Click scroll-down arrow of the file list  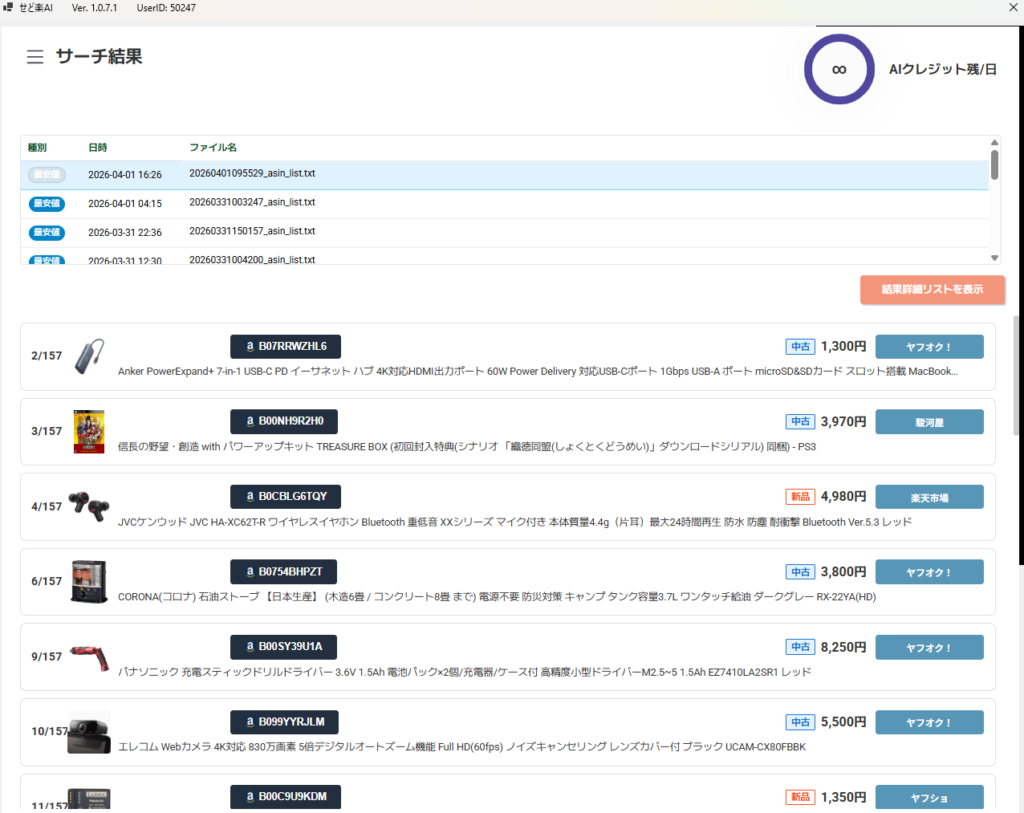(x=995, y=257)
